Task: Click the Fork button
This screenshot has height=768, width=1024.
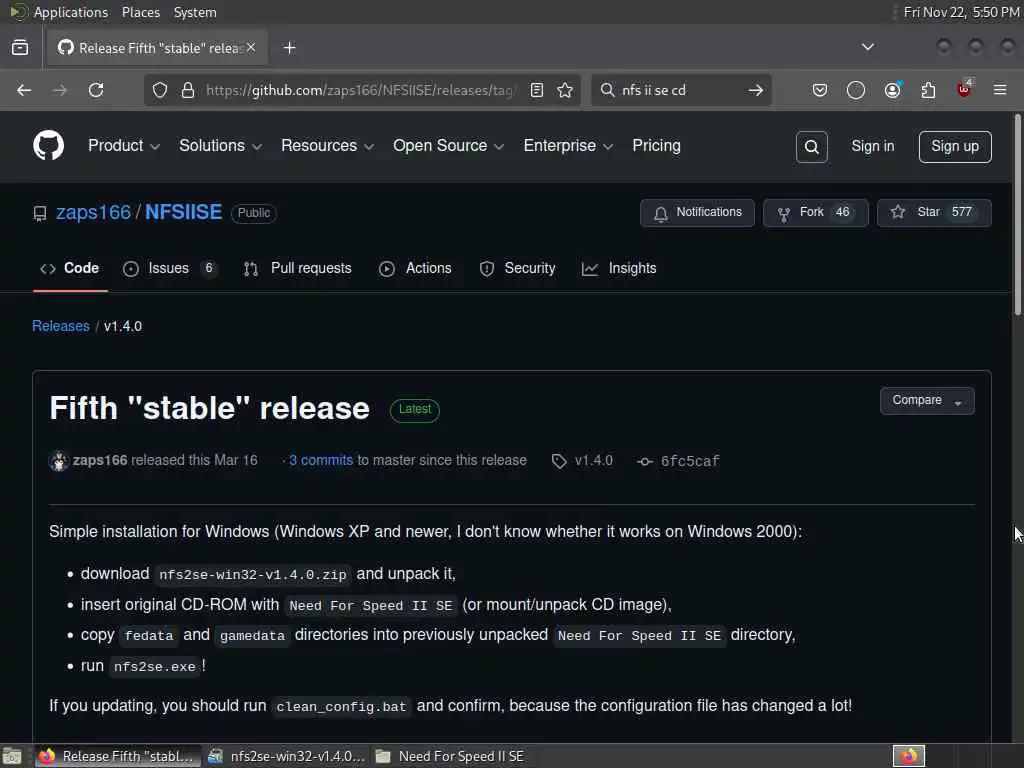Action: point(816,213)
